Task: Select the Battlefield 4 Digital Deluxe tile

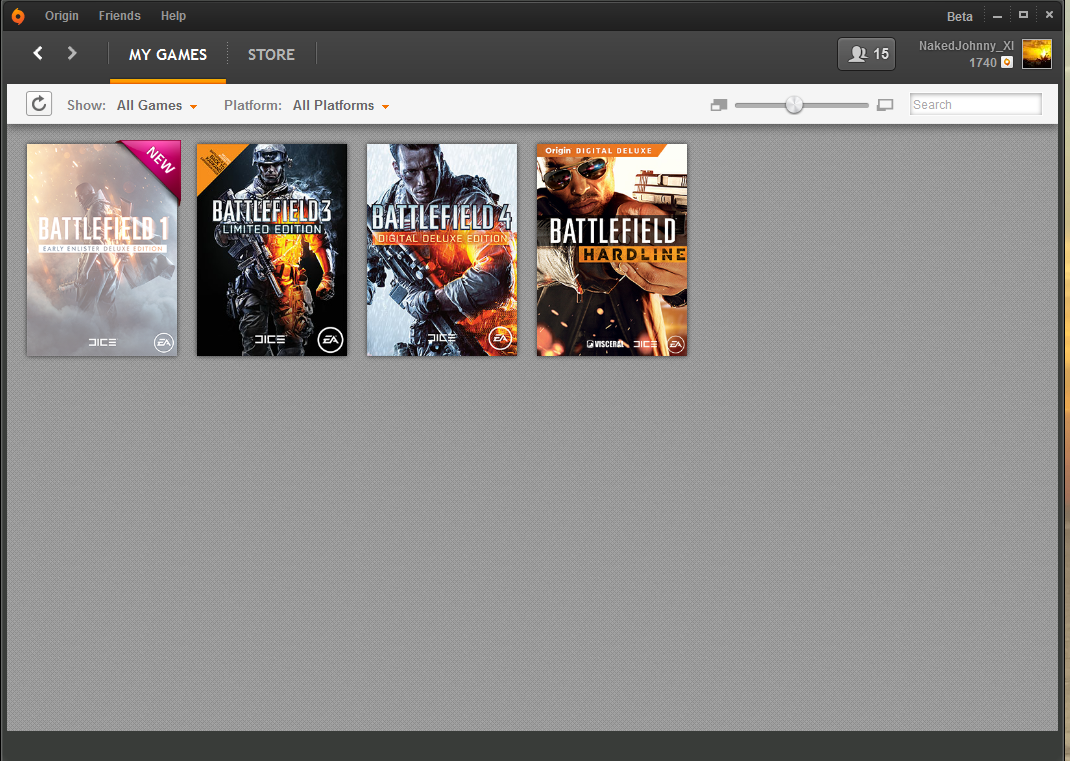Action: click(x=442, y=250)
